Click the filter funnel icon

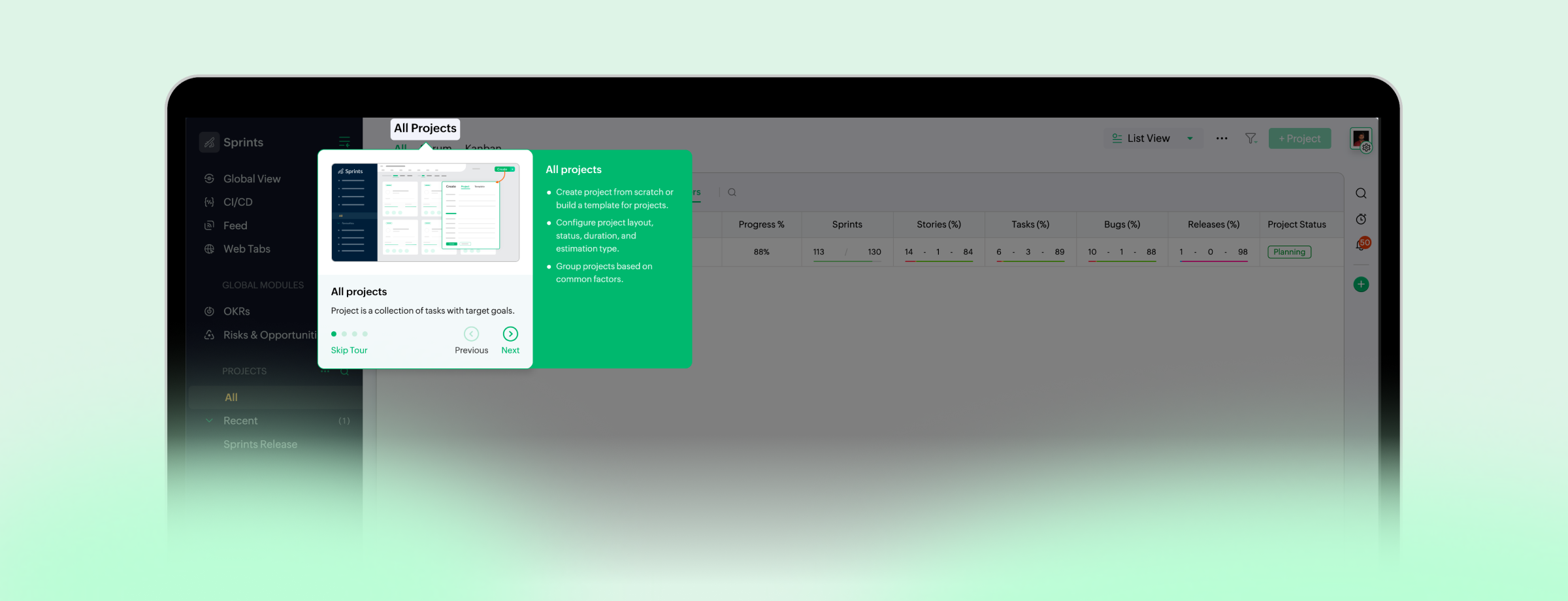pyautogui.click(x=1251, y=138)
